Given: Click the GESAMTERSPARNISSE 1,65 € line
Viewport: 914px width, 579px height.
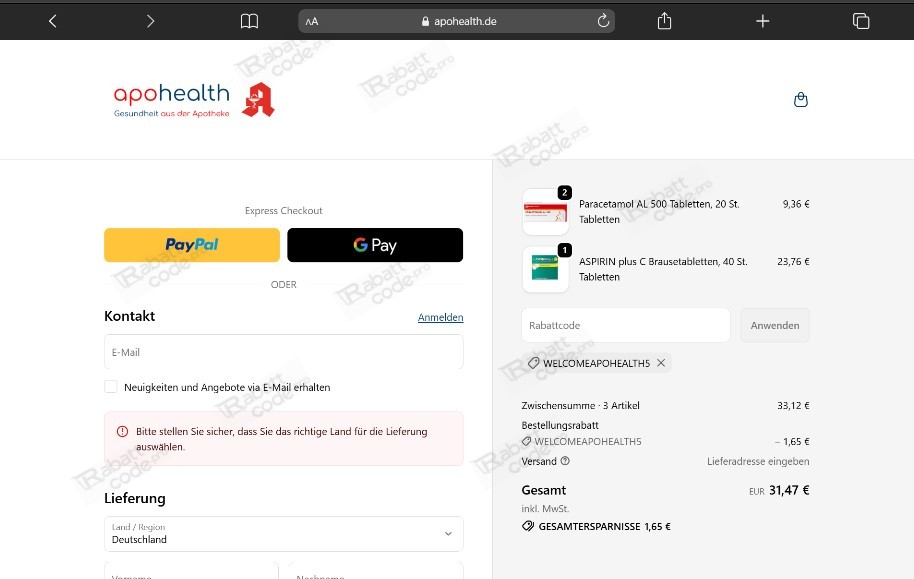Looking at the screenshot, I should coord(596,526).
